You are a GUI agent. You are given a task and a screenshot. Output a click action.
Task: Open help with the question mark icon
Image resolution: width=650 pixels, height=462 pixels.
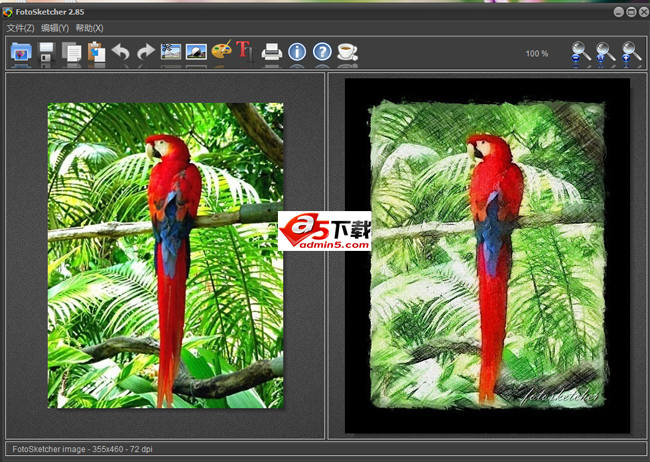point(322,52)
